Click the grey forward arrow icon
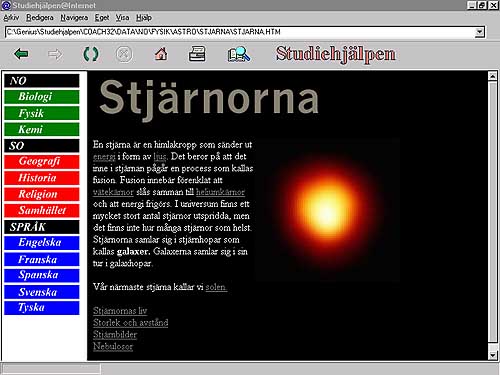Screen dimensions: 500x375 pyautogui.click(x=55, y=54)
